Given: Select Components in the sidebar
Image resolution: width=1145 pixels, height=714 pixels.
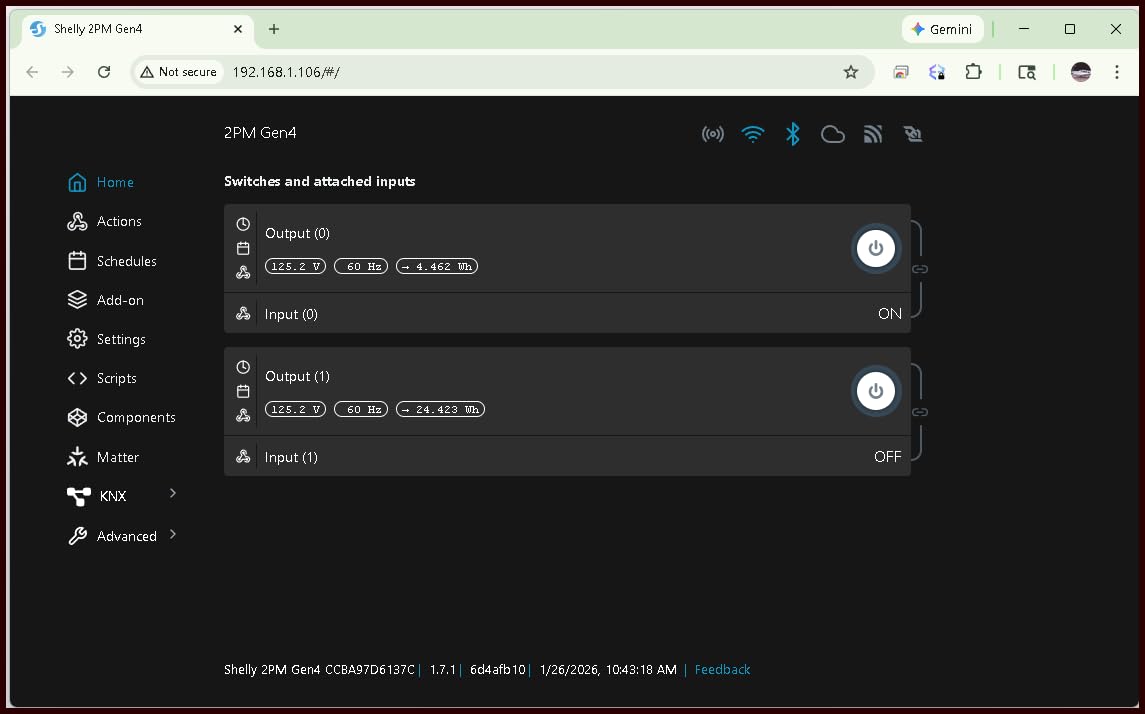Looking at the screenshot, I should point(121,418).
